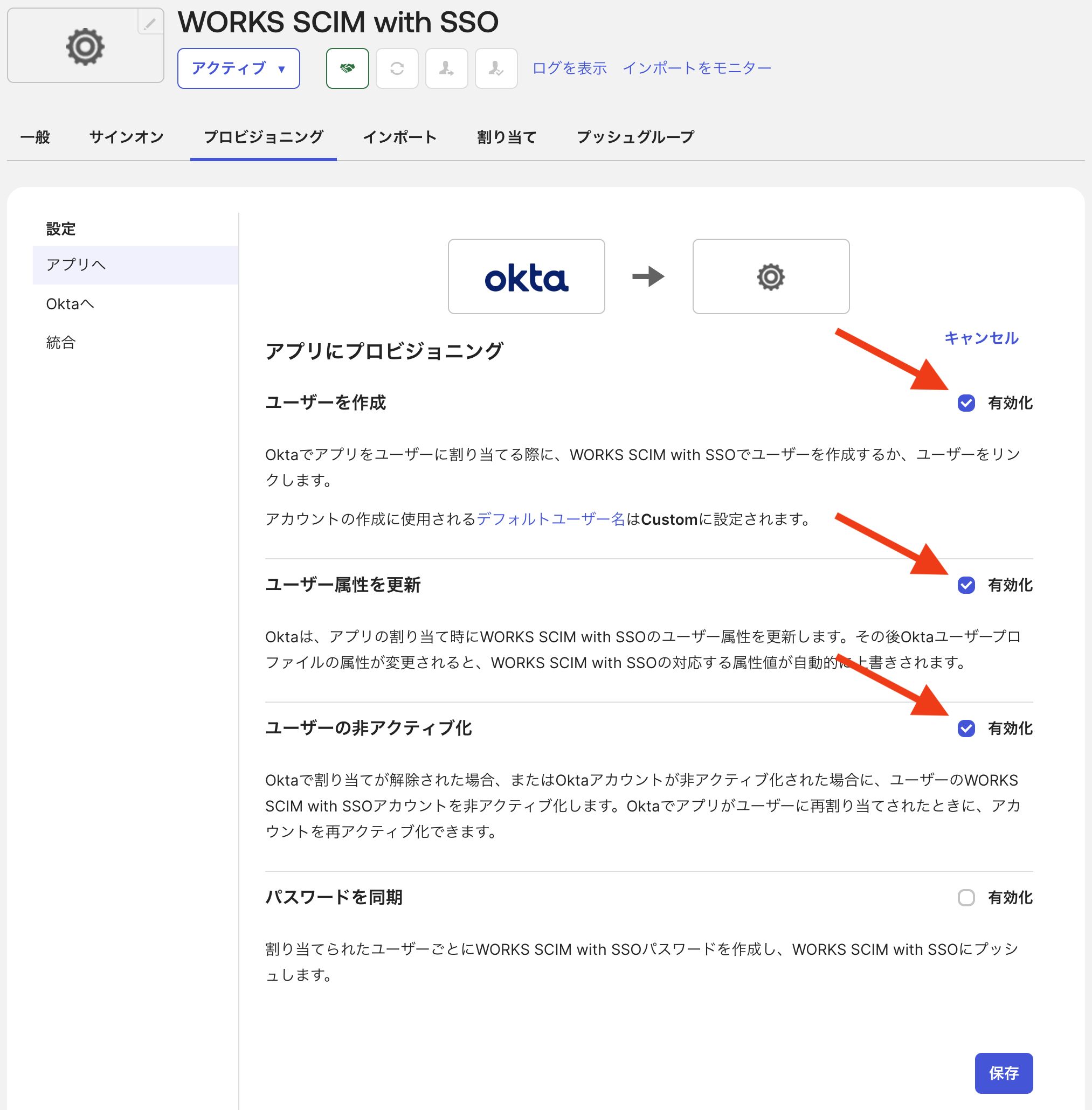Screen dimensions: 1092x1110
Task: Click the ユーザー属性を更新 heading
Action: (x=343, y=585)
